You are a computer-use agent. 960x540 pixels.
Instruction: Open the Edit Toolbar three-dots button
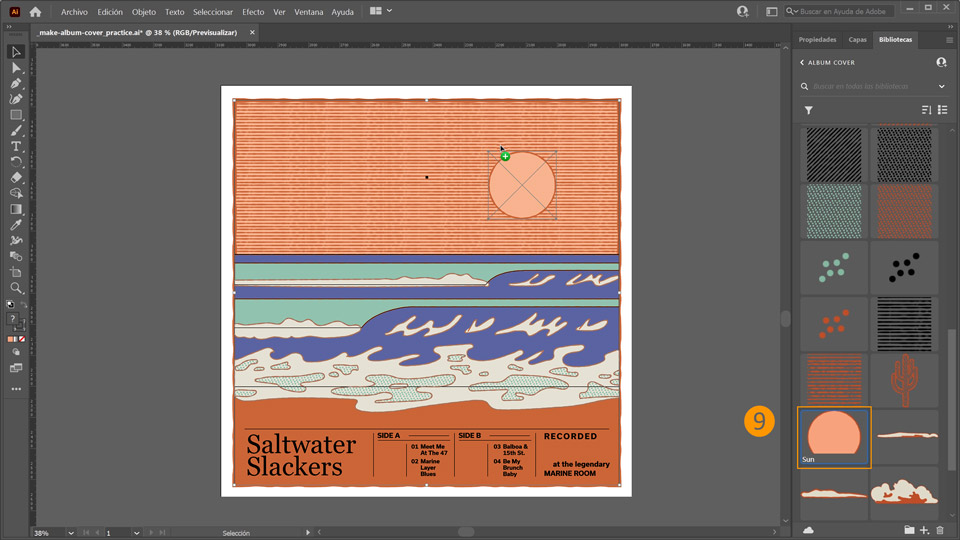[x=16, y=389]
